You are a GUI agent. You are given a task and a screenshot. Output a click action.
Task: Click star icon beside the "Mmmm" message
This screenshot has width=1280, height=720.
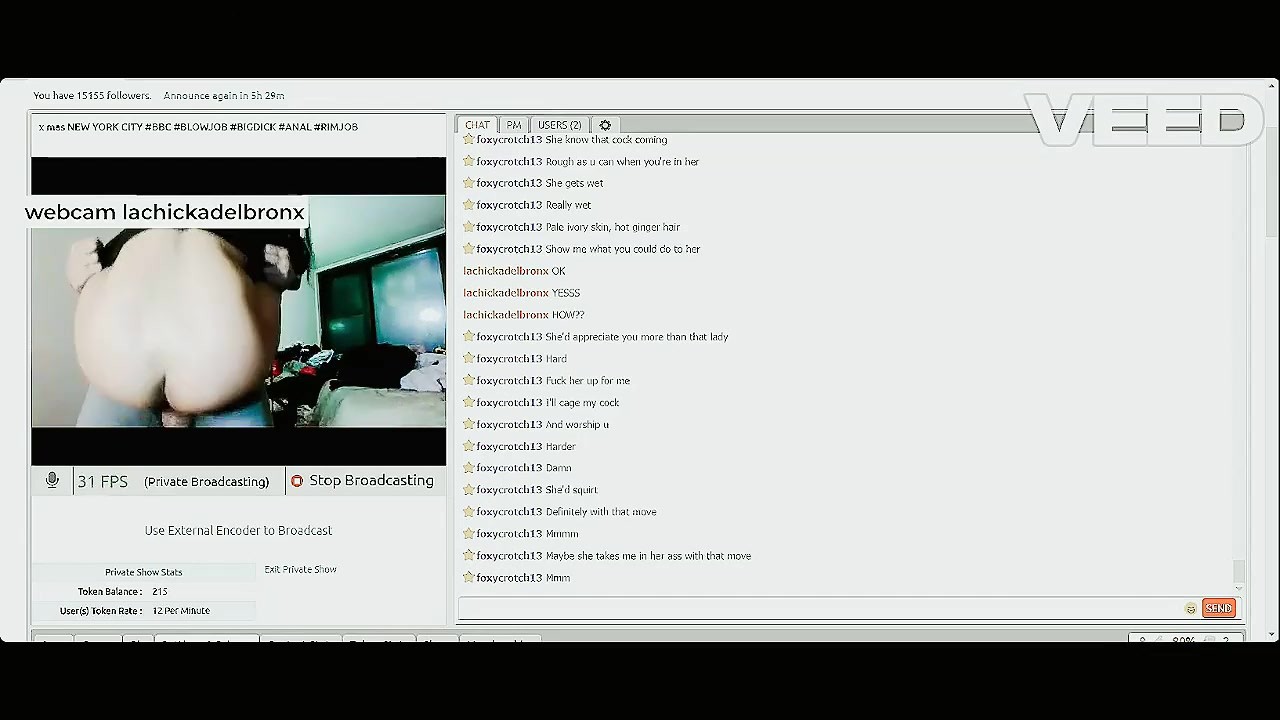click(x=468, y=534)
